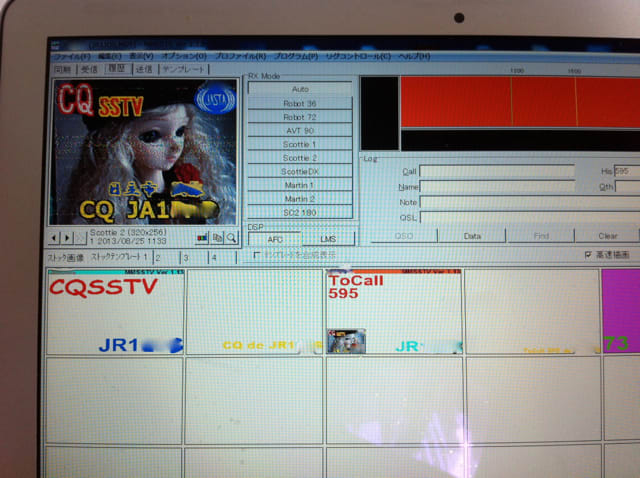The width and height of the screenshot is (640, 478).
Task: Focus the Call input field
Action: pyautogui.click(x=497, y=171)
